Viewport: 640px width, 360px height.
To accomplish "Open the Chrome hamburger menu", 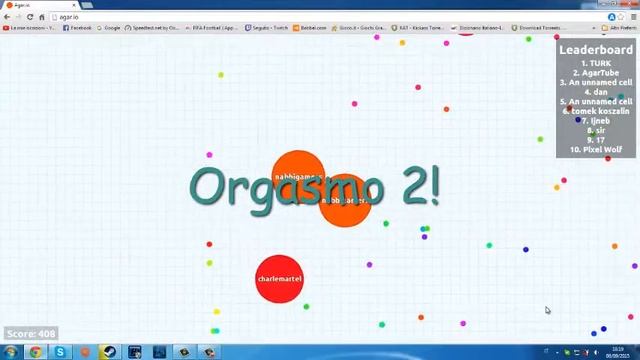I will coord(633,17).
